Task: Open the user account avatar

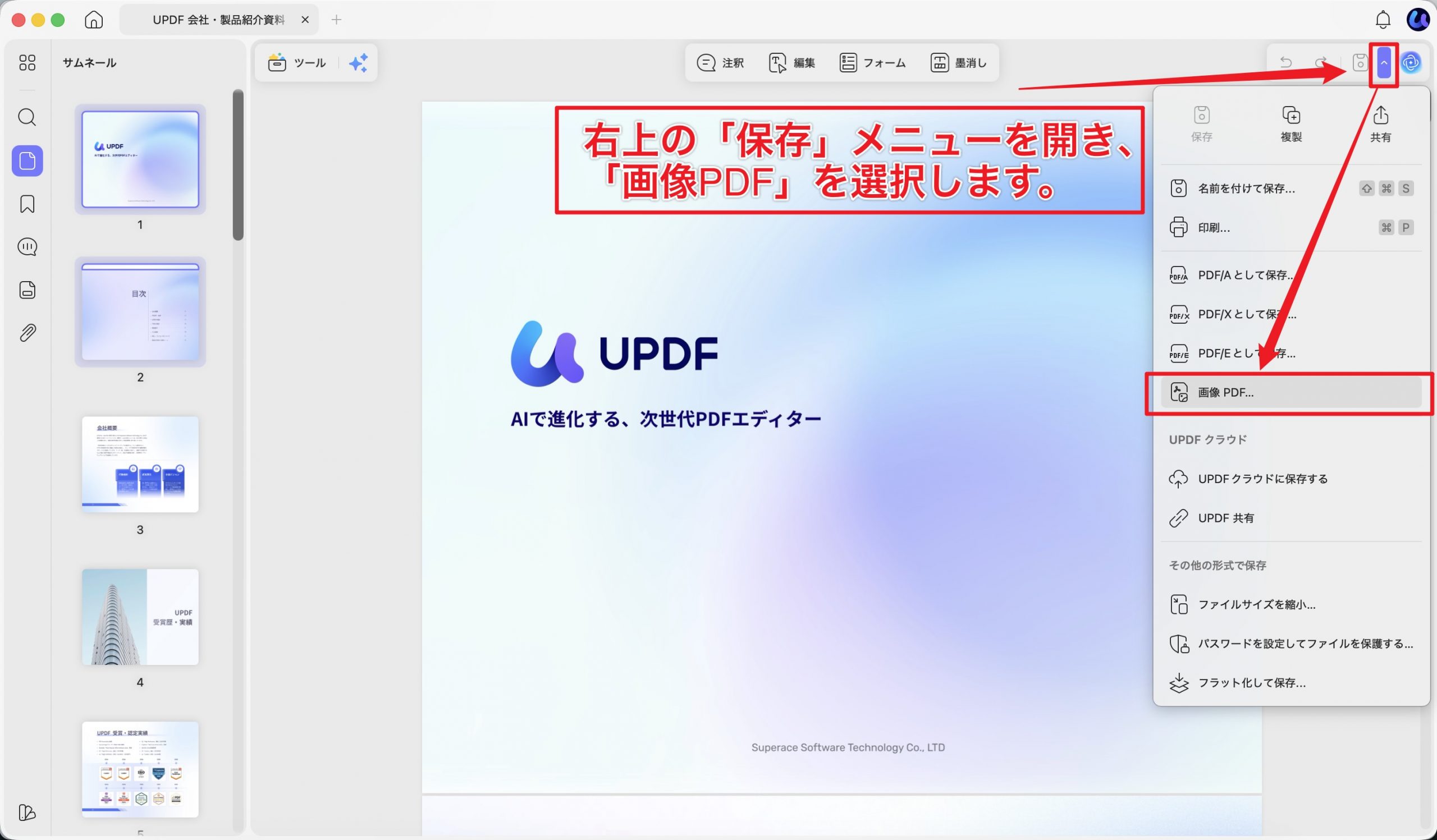Action: point(1417,20)
